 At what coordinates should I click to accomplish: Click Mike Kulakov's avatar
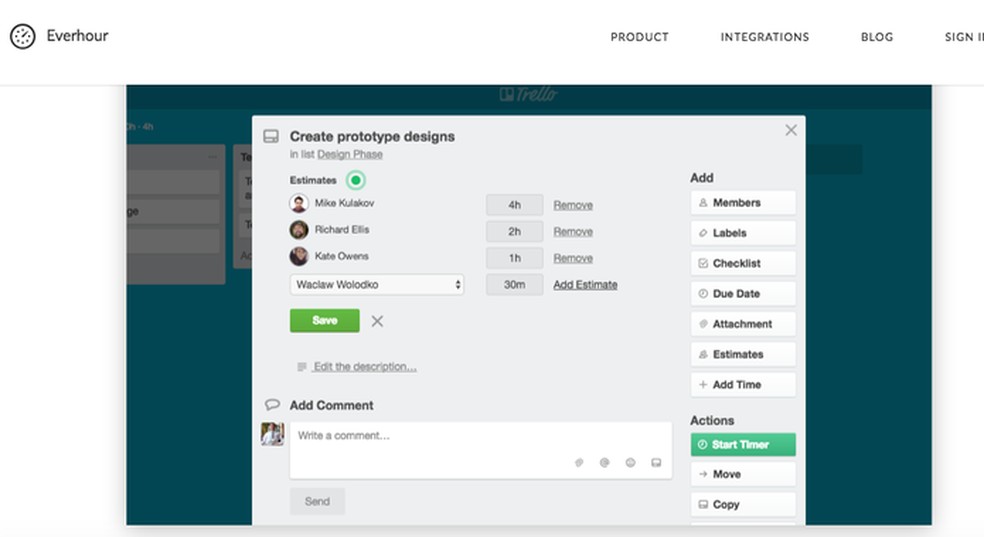tap(299, 203)
